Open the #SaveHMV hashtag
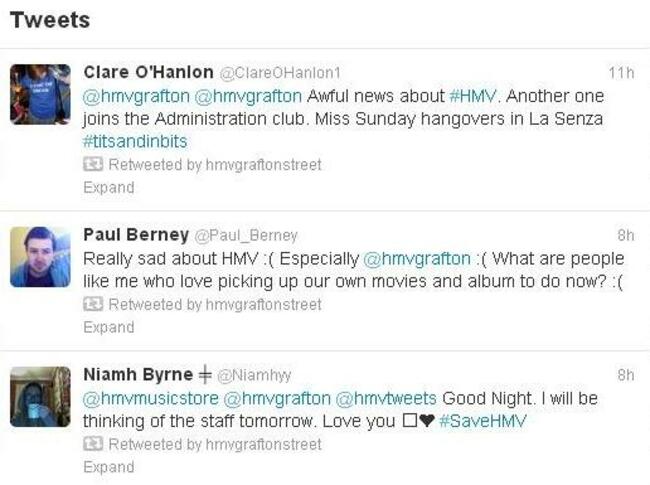 point(483,421)
